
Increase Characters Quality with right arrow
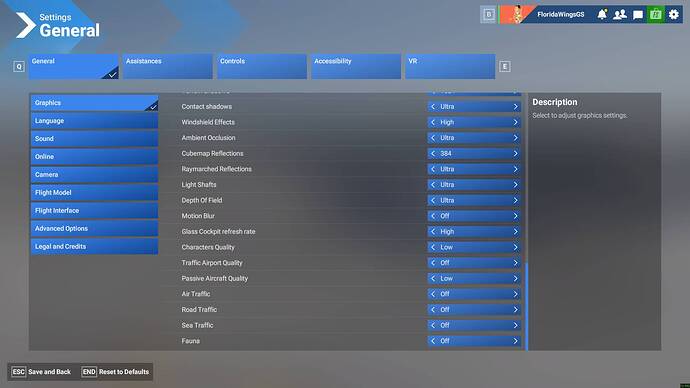tap(515, 247)
